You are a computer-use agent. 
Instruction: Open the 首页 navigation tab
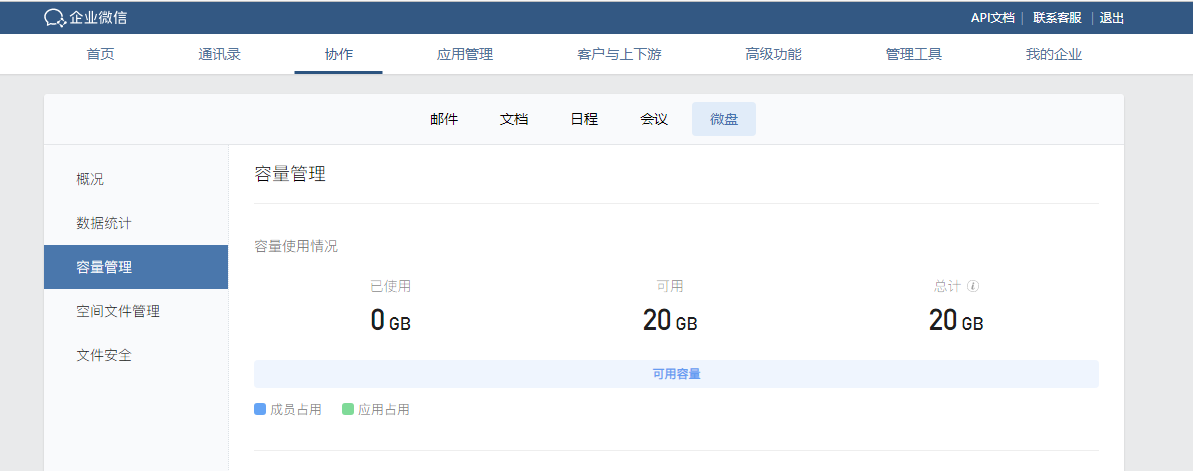pos(100,54)
